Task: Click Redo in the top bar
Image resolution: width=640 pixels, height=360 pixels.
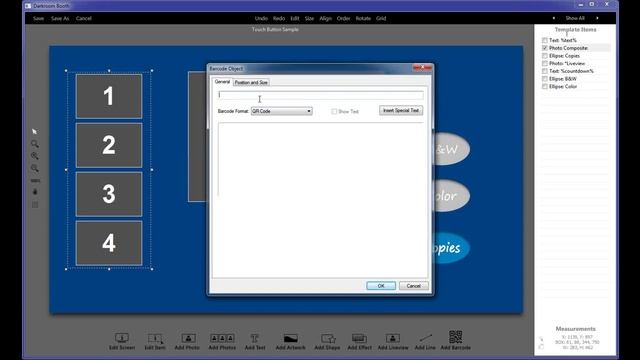Action: (279, 18)
